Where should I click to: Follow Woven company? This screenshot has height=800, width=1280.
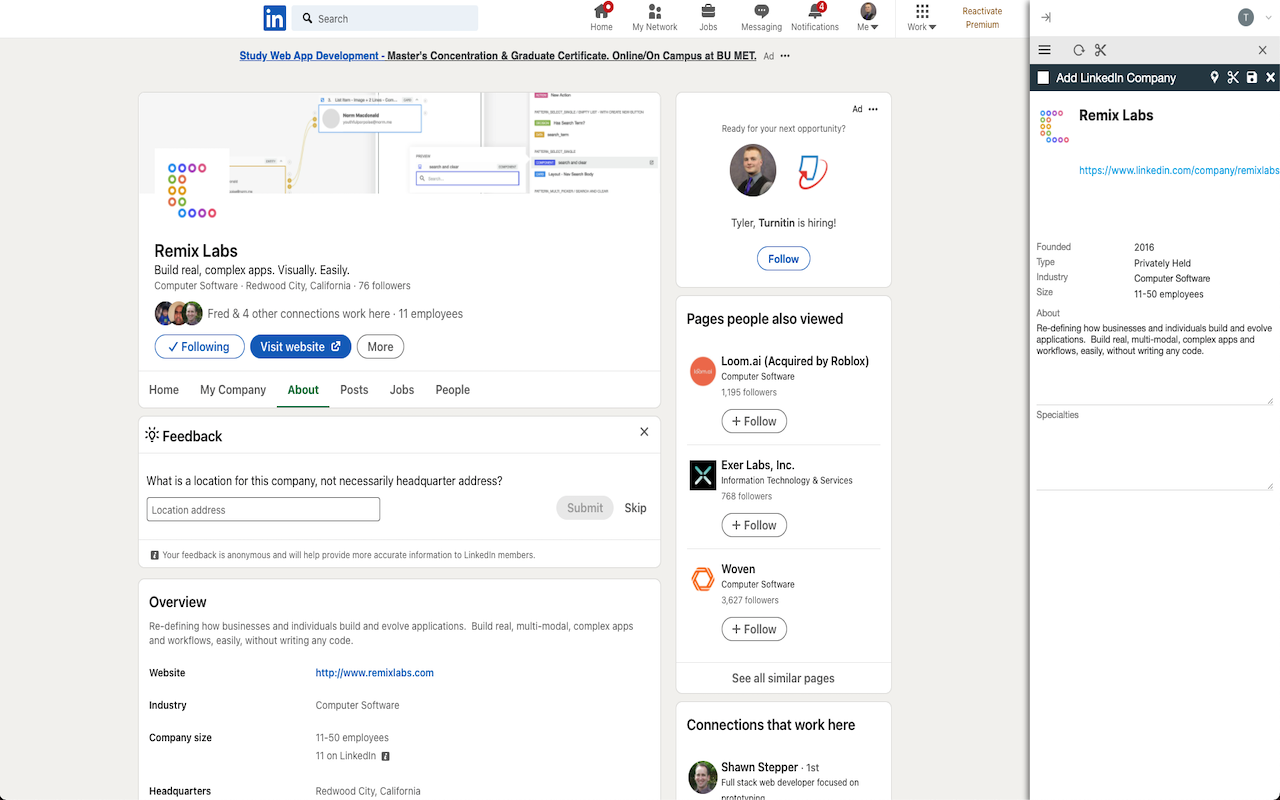tap(754, 629)
